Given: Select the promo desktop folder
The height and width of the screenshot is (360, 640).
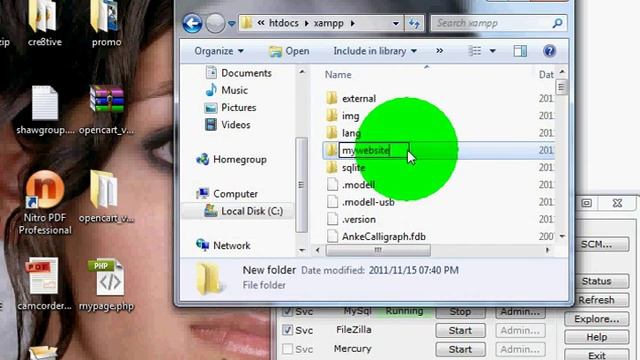Looking at the screenshot, I should [106, 24].
